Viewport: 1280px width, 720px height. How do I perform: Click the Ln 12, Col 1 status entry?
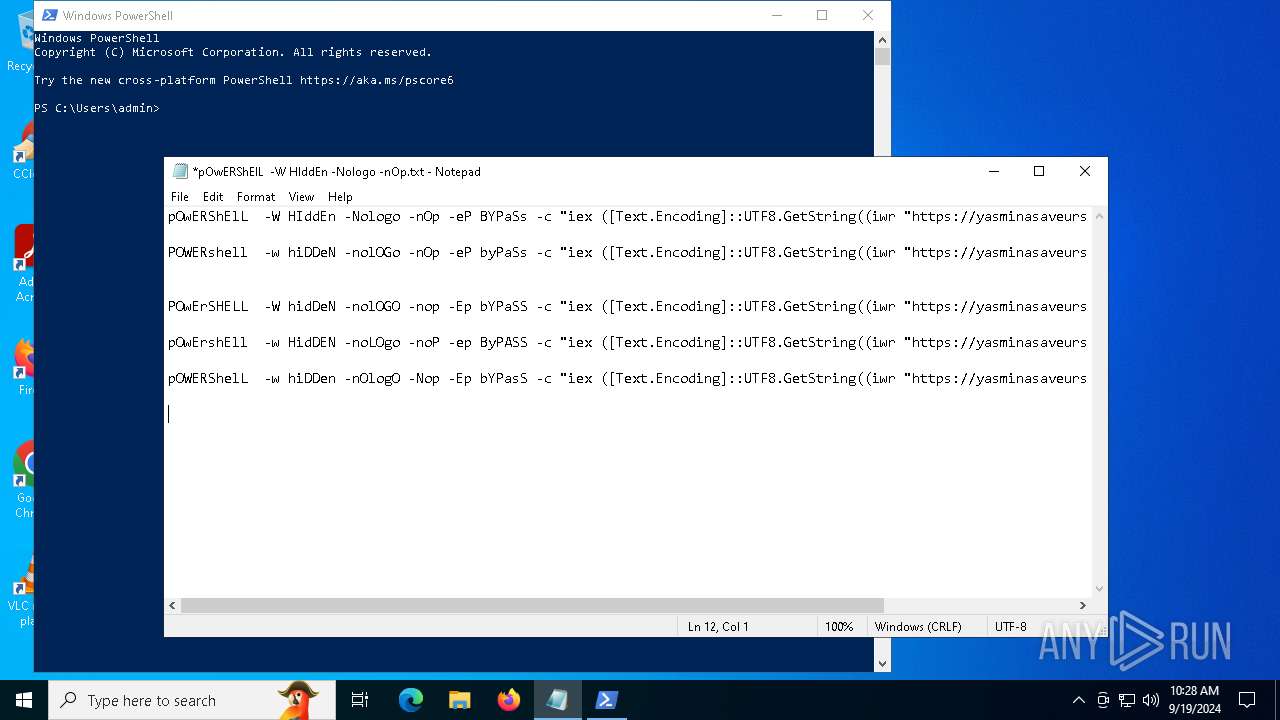tap(718, 627)
